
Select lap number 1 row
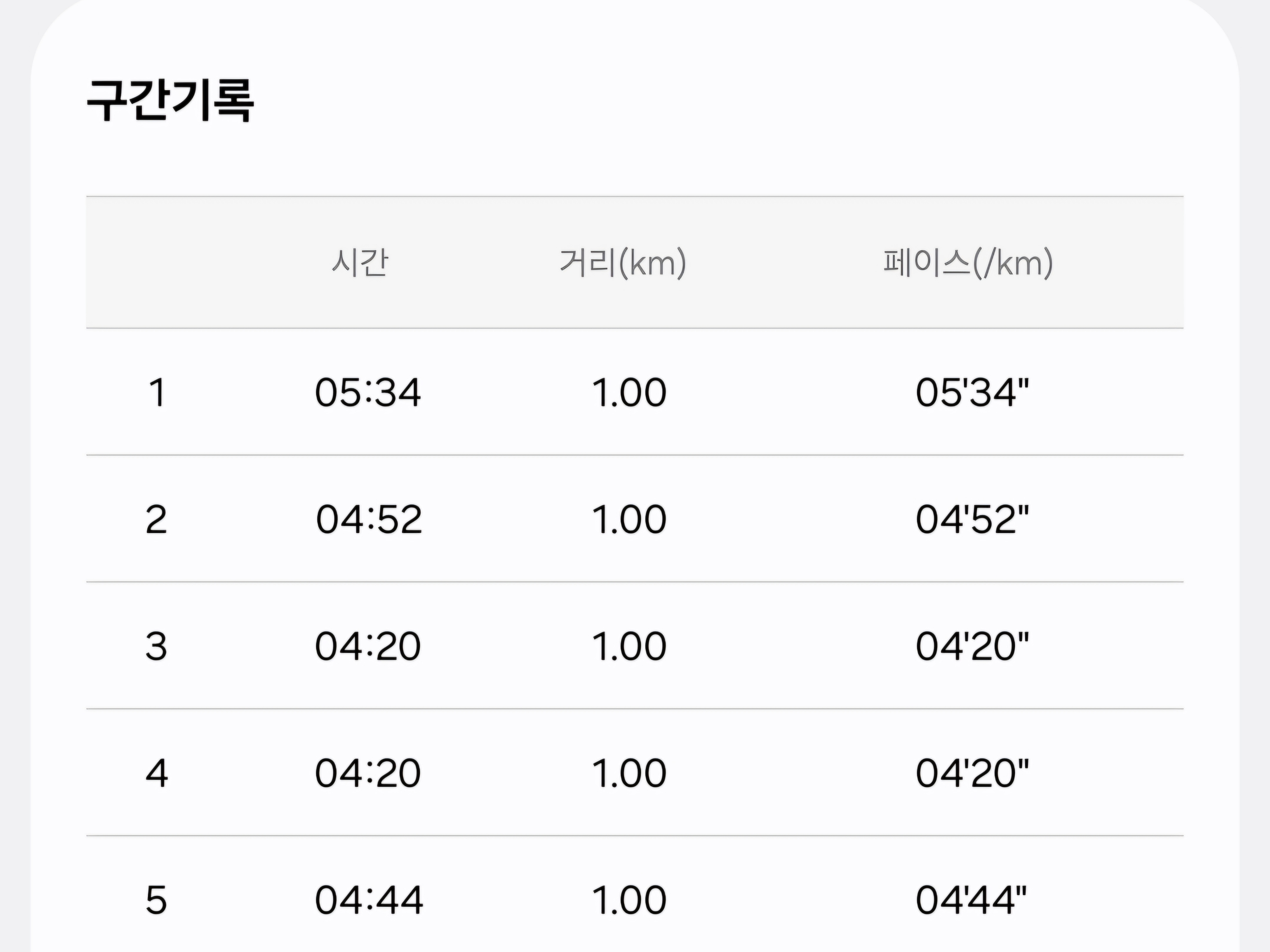coord(635,392)
